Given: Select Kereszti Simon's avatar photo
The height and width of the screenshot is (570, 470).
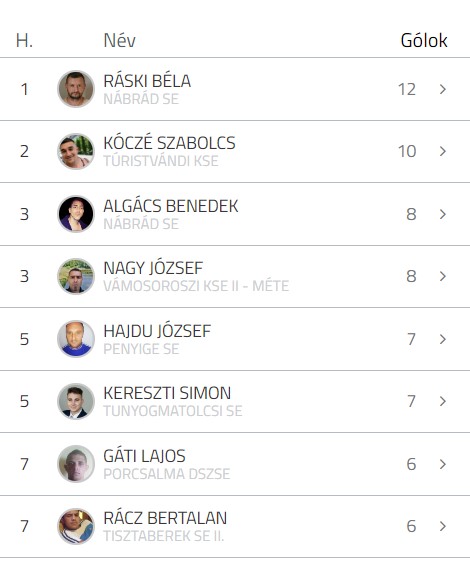Looking at the screenshot, I should tap(76, 401).
